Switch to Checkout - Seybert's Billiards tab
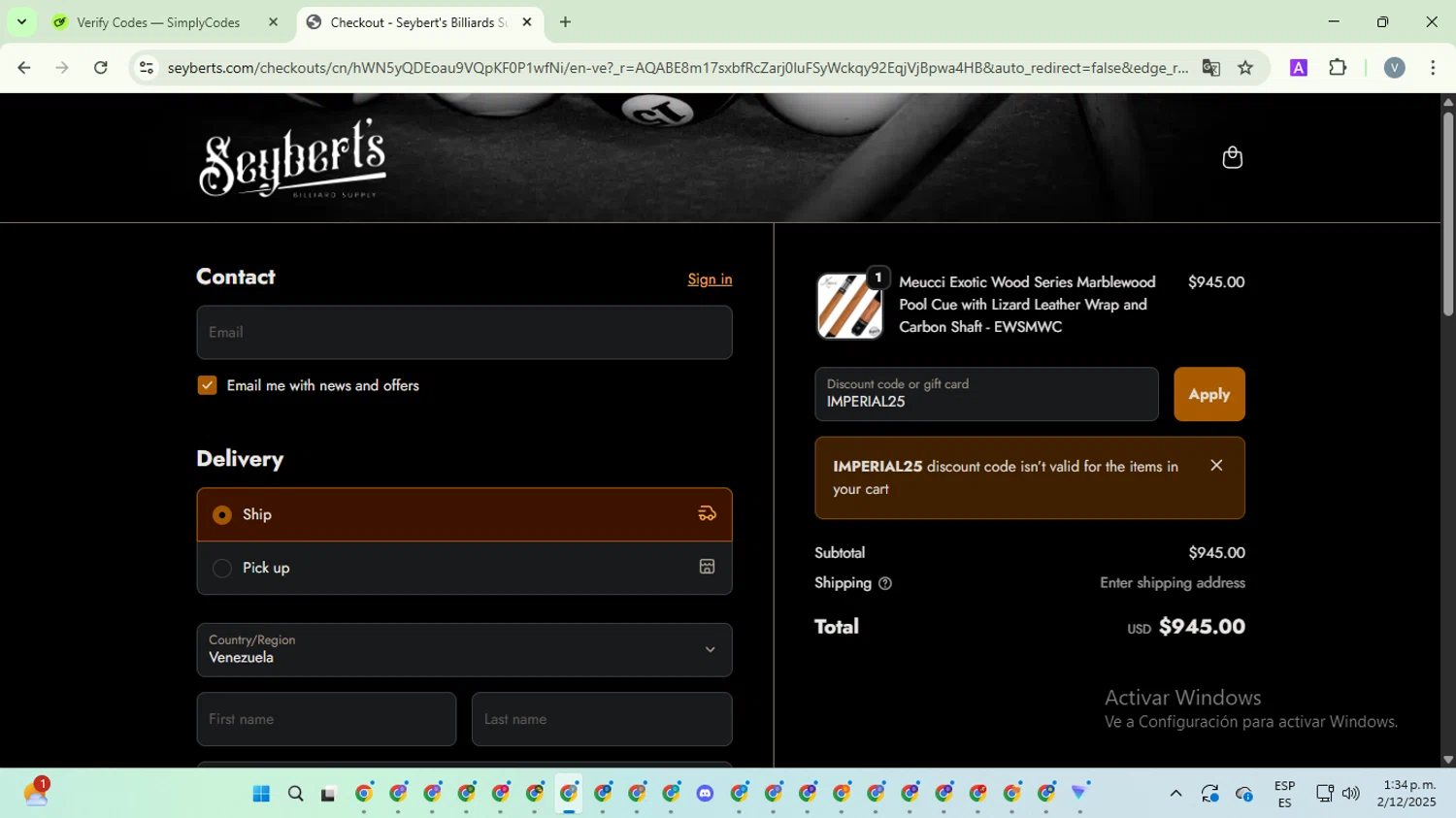The height and width of the screenshot is (818, 1456). point(420,22)
